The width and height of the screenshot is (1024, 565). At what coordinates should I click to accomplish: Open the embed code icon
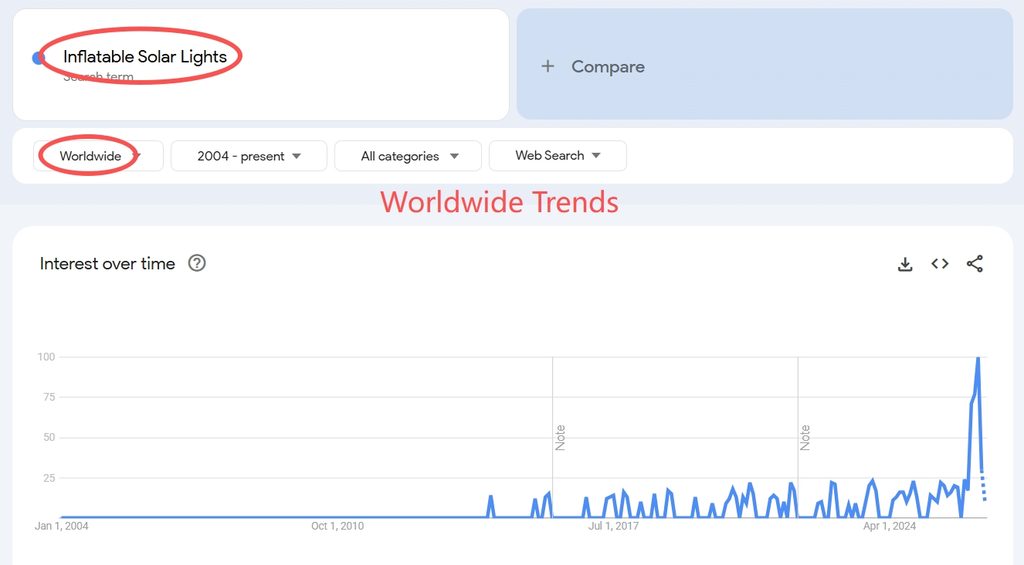point(940,263)
